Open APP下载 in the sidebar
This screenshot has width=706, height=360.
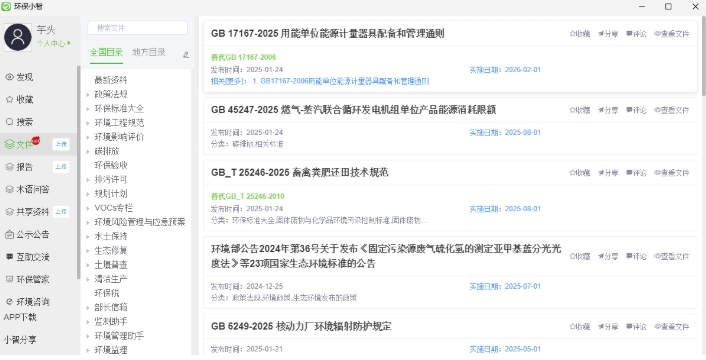(20, 317)
